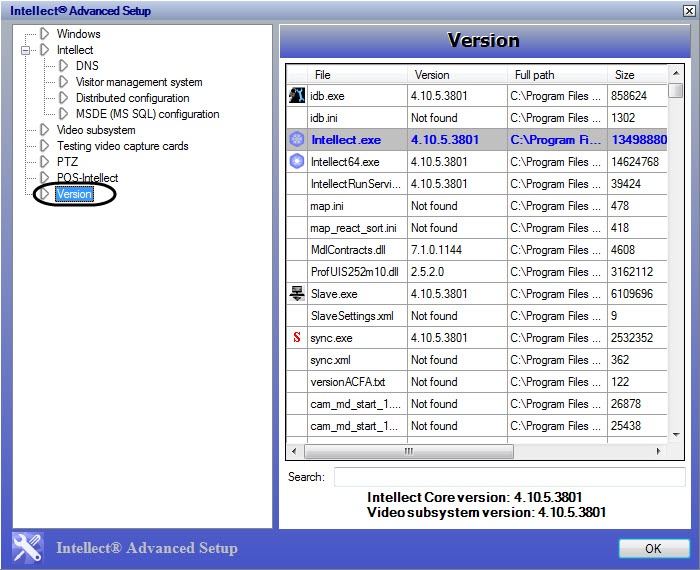Image resolution: width=700 pixels, height=570 pixels.
Task: Select the Slave.exe file name
Action: [334, 294]
